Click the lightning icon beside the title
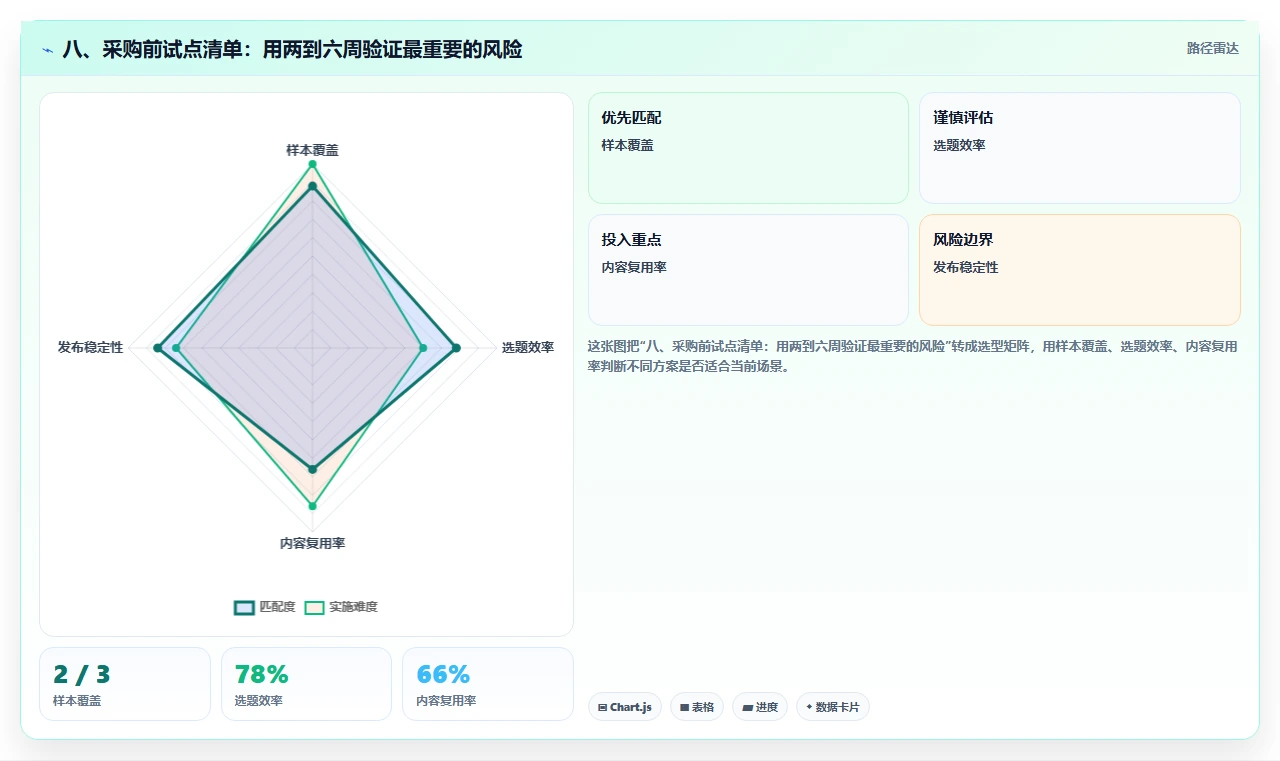1280x761 pixels. pyautogui.click(x=48, y=50)
